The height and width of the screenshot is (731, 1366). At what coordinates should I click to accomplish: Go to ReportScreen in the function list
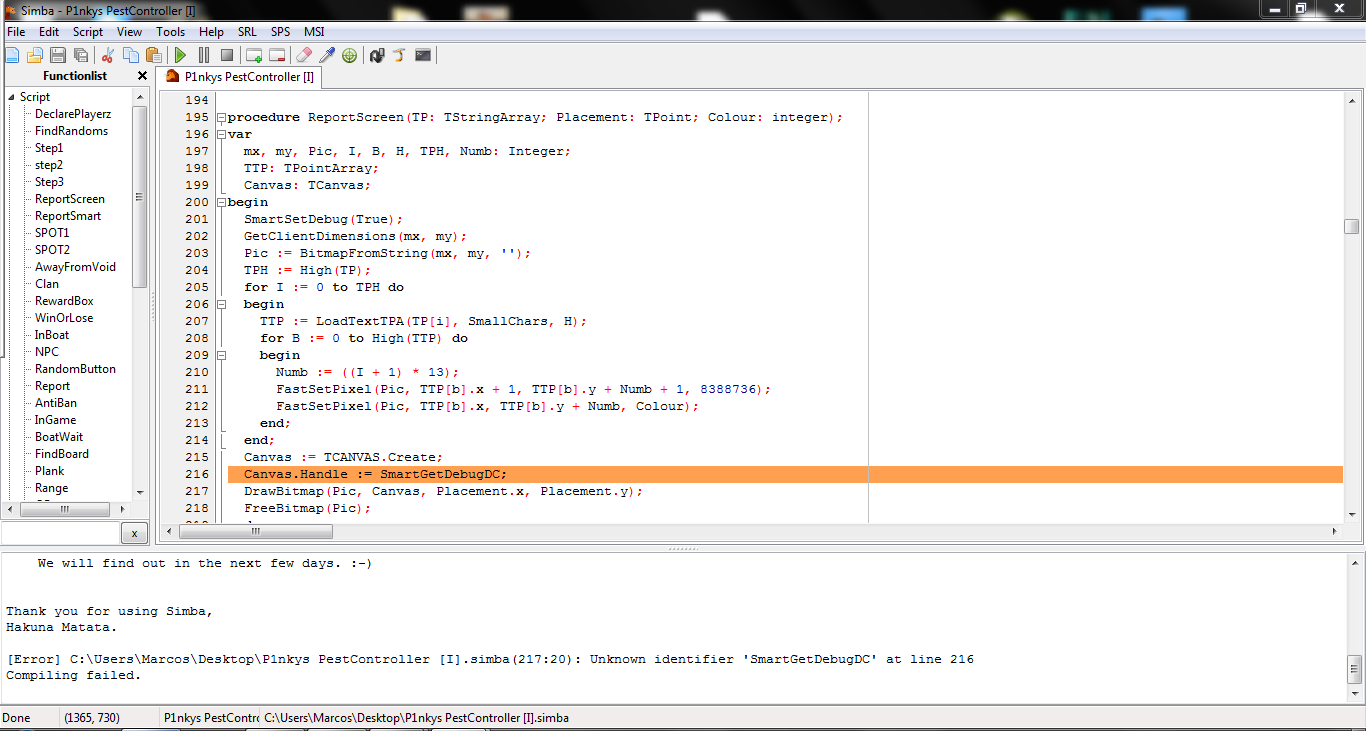[x=70, y=199]
